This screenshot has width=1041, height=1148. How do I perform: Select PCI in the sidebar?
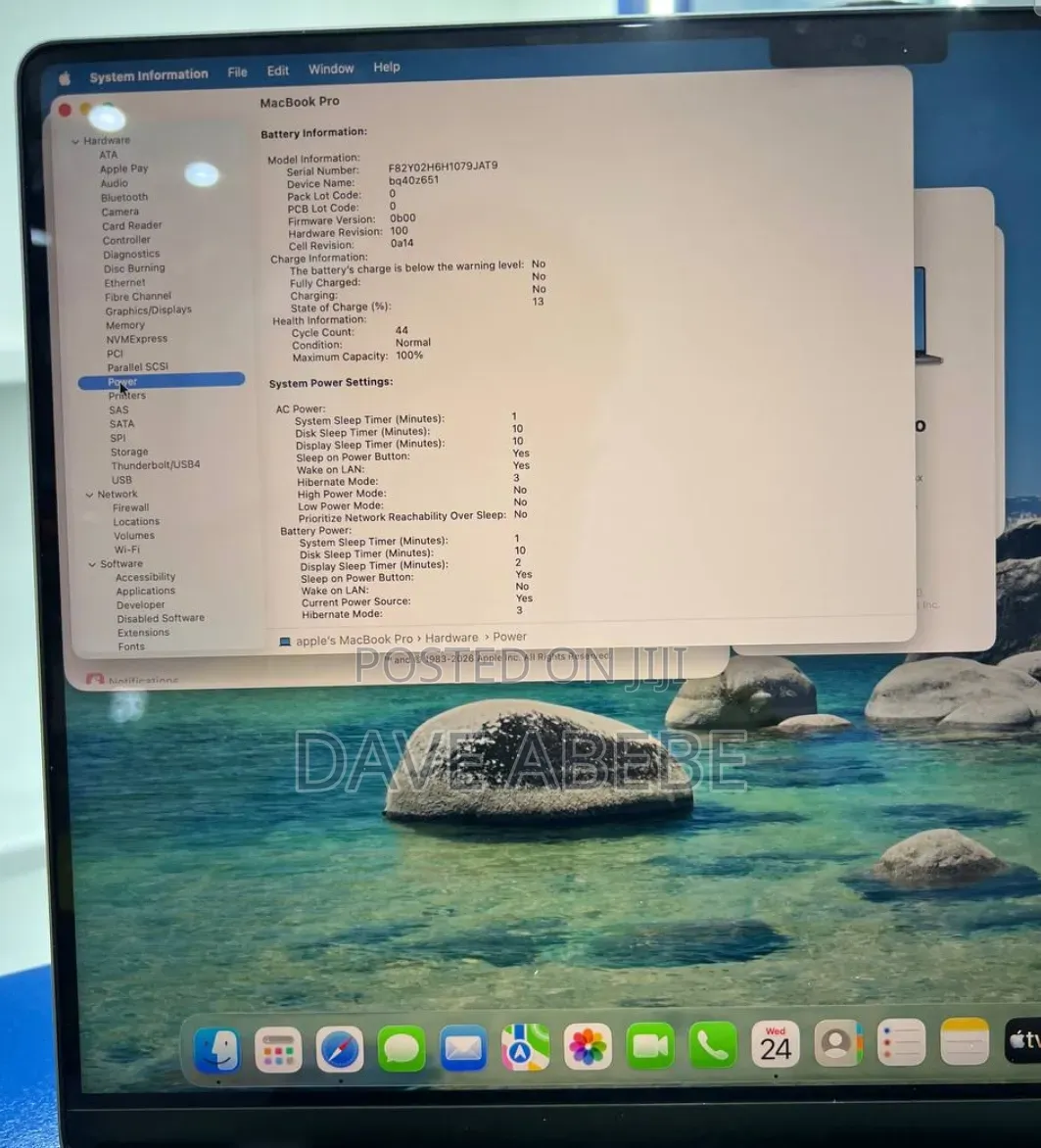tap(115, 353)
